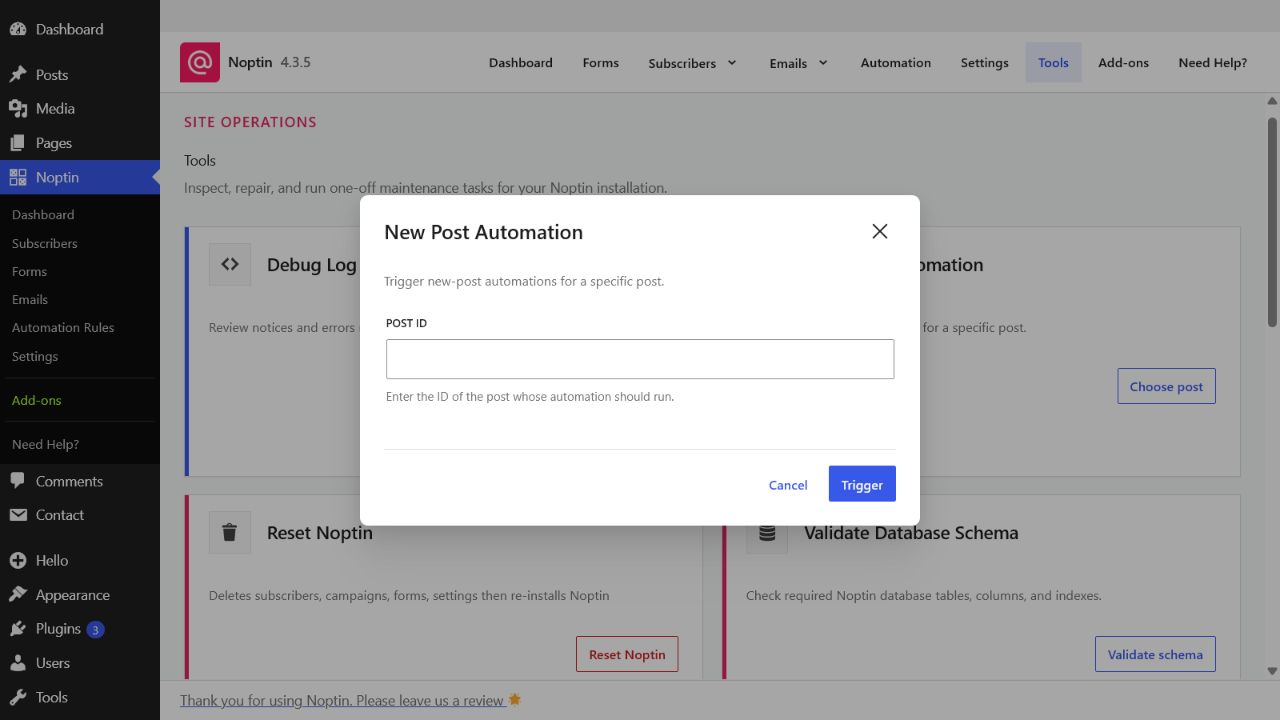Click the Dashboard icon in WordPress sidebar
Image resolution: width=1280 pixels, height=720 pixels.
click(18, 29)
